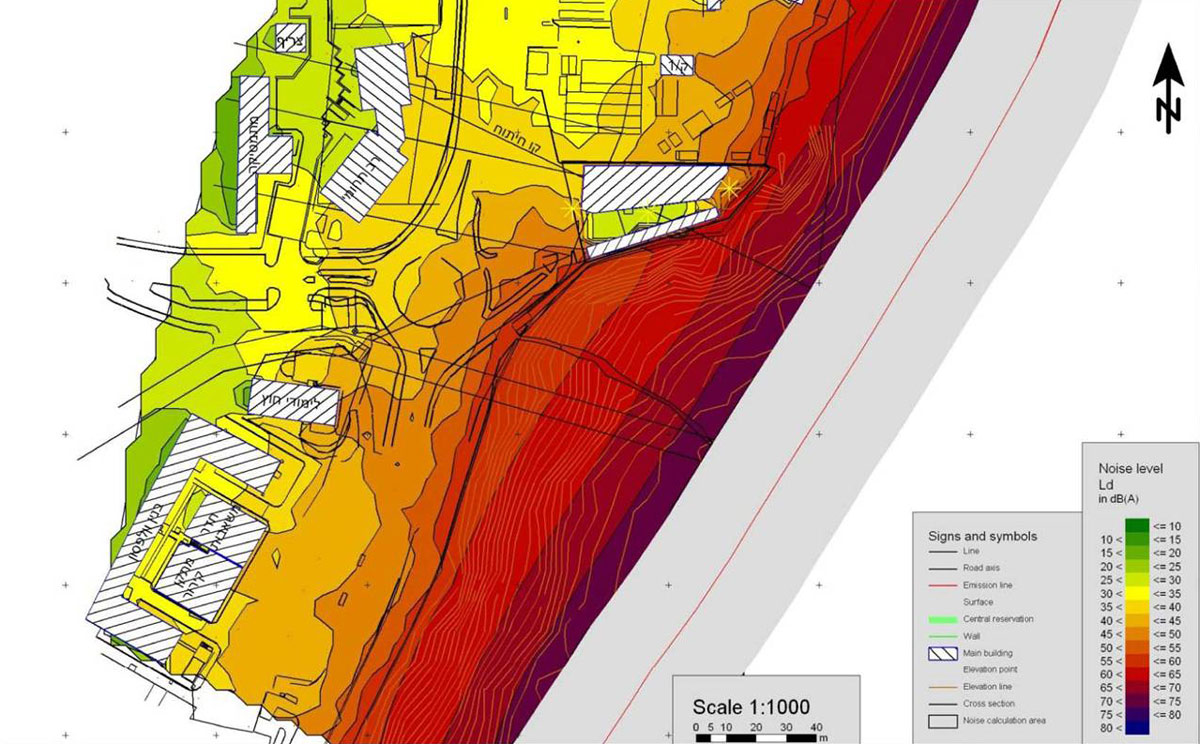Click the 'Noise calculation area' legend label
Image resolution: width=1200 pixels, height=744 pixels.
1005,721
